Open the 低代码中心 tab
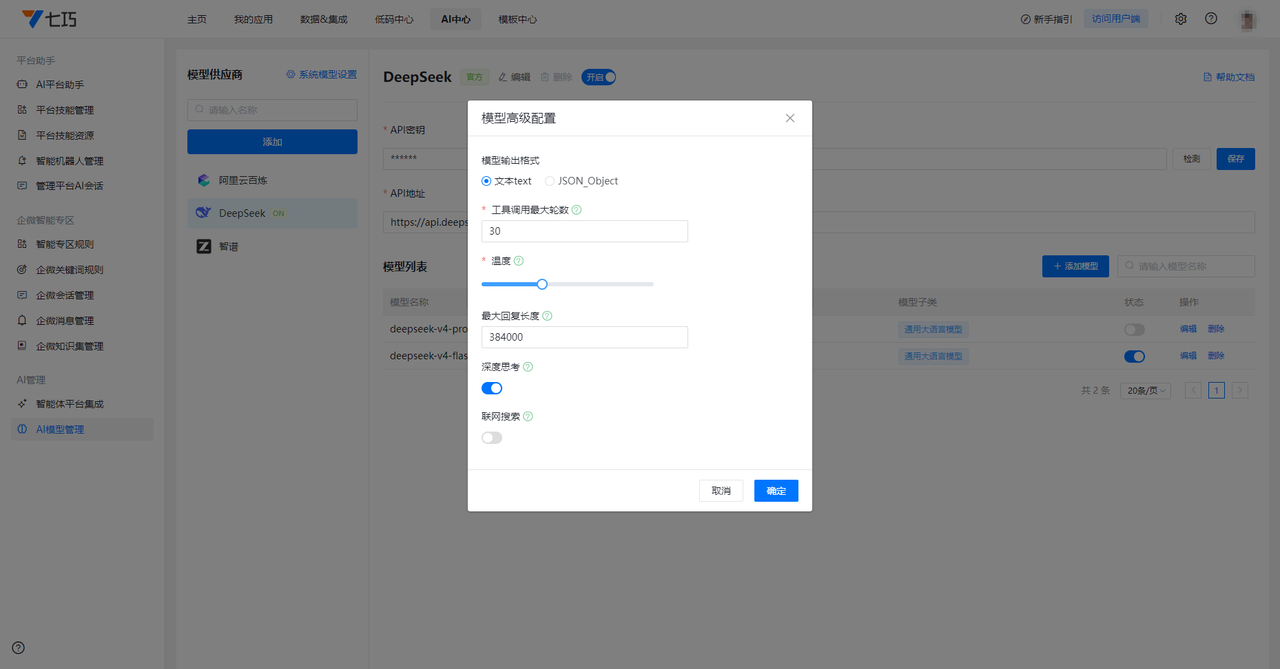1280x669 pixels. pyautogui.click(x=394, y=19)
